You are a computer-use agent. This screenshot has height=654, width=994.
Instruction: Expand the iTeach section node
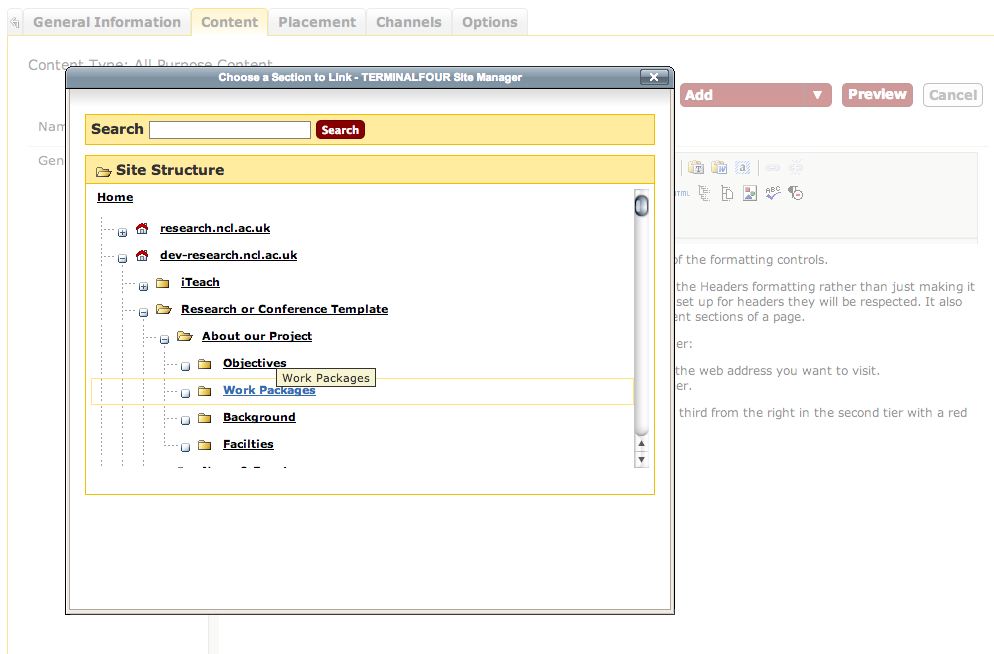click(x=143, y=286)
